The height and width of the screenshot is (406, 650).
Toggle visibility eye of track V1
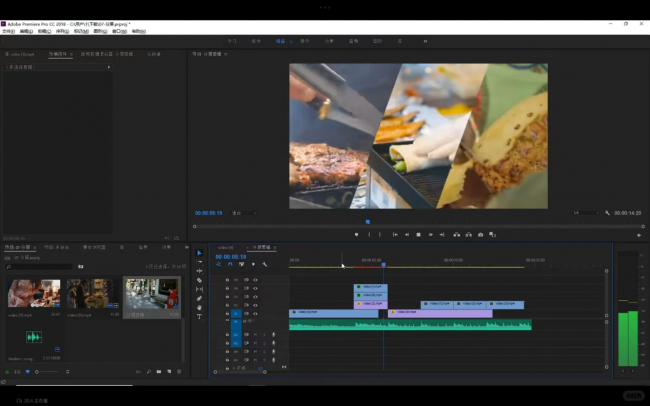255,314
